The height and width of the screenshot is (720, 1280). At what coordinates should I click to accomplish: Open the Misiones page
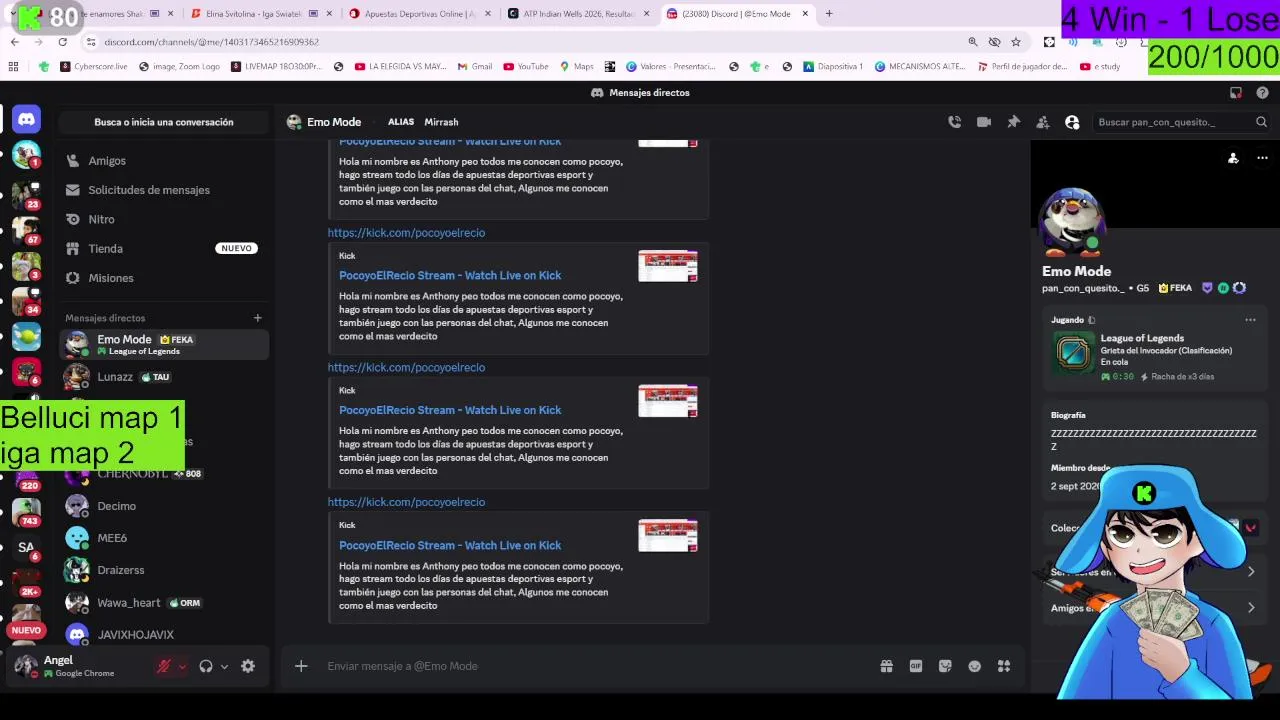[164, 278]
